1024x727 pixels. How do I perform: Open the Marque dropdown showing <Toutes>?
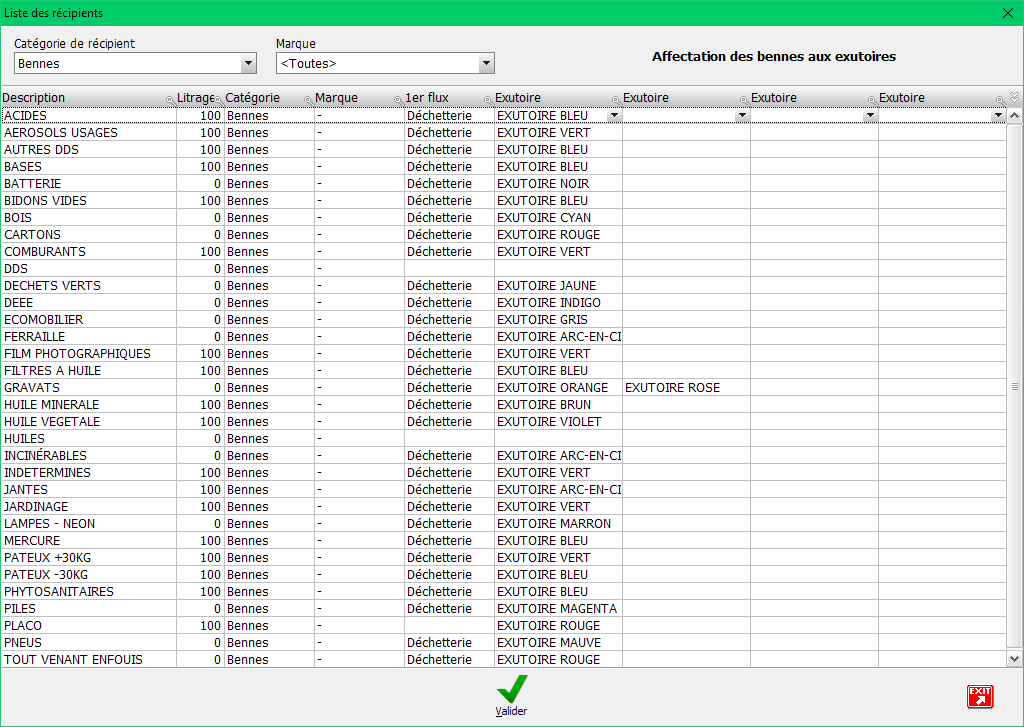click(486, 64)
